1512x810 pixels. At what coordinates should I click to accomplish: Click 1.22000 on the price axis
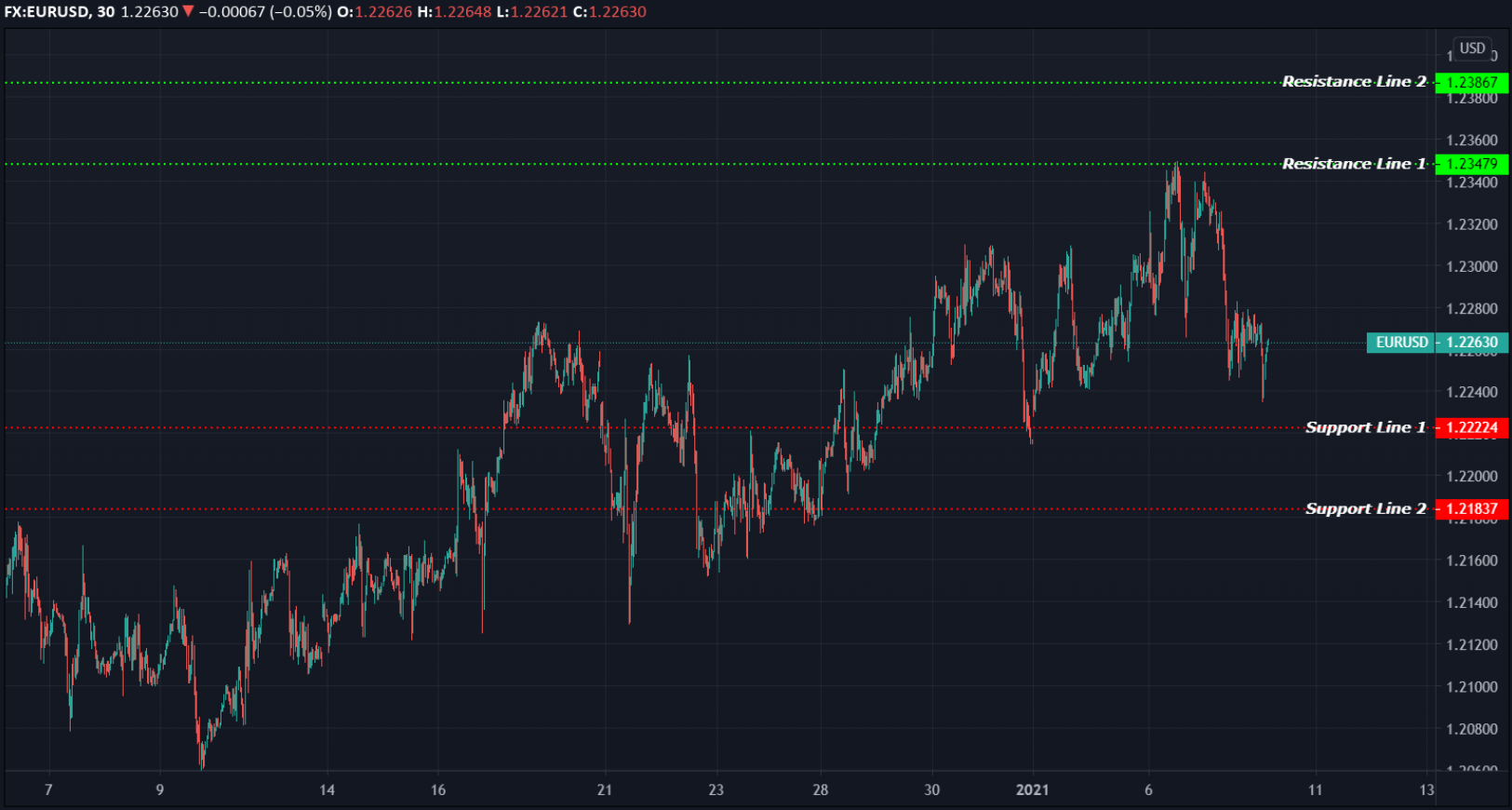(x=1472, y=476)
